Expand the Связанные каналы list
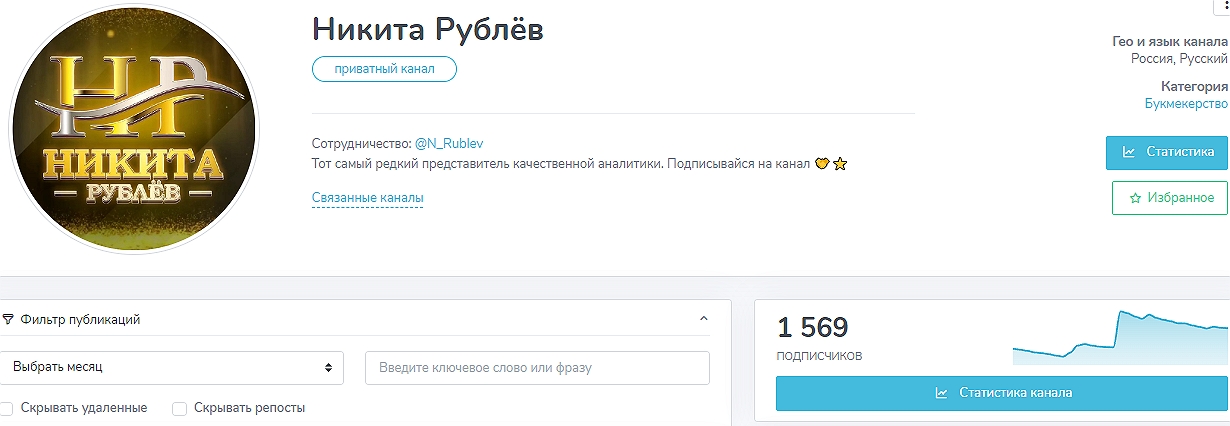Screen dimensions: 1230x426 [367, 198]
